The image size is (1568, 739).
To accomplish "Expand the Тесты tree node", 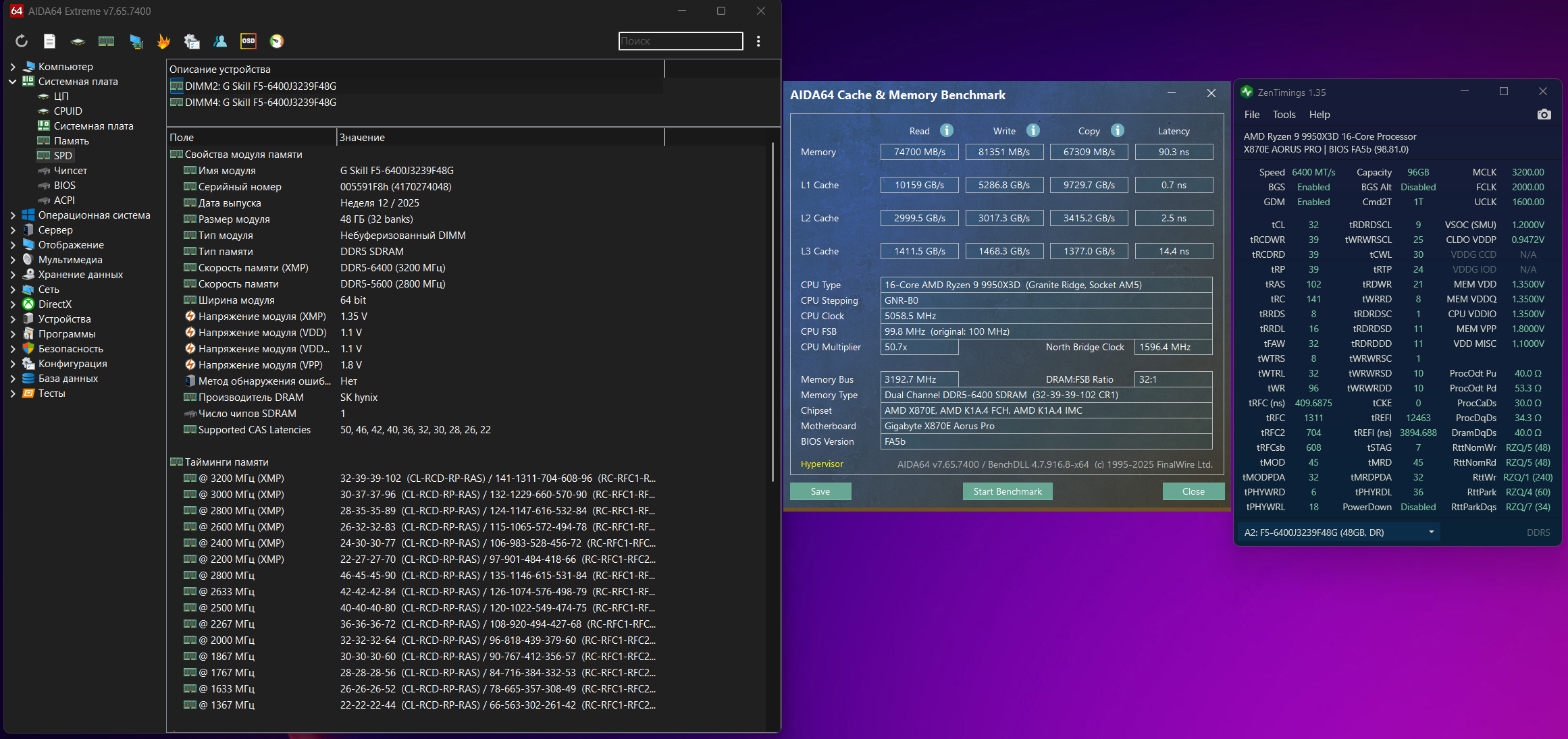I will [13, 393].
